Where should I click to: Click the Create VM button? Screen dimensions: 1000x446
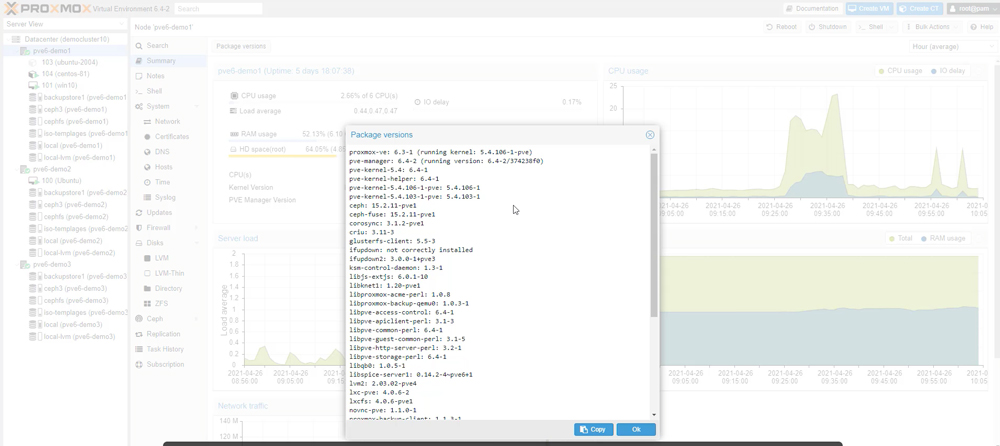click(869, 8)
